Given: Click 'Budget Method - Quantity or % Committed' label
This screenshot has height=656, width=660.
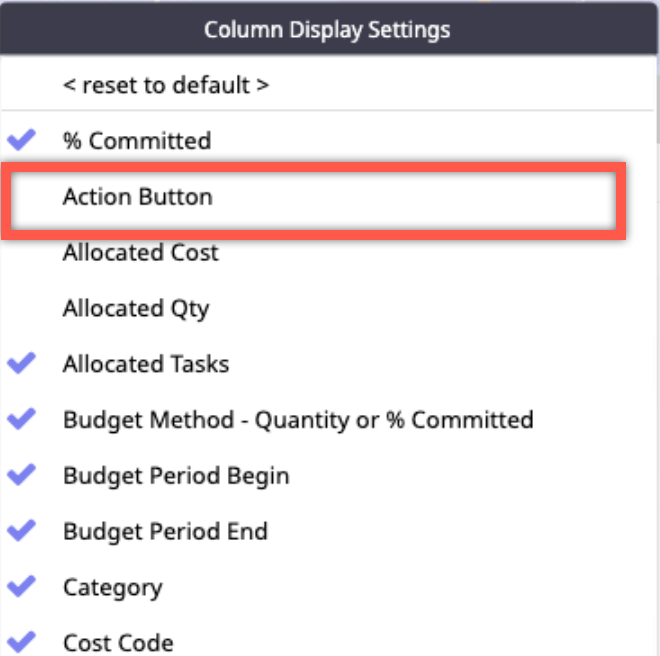Looking at the screenshot, I should point(298,420).
